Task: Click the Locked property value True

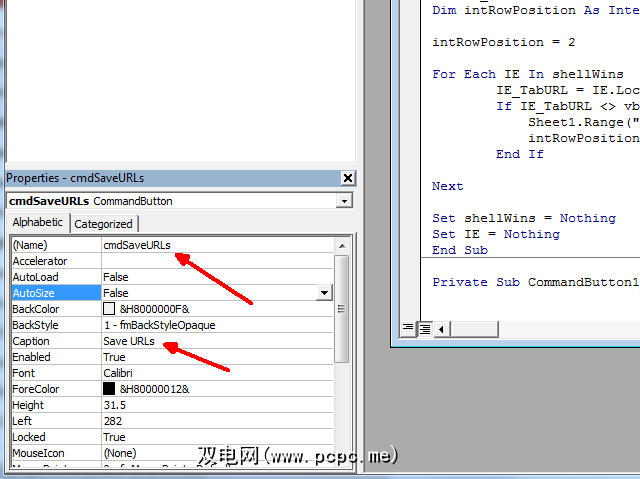Action: click(x=114, y=437)
